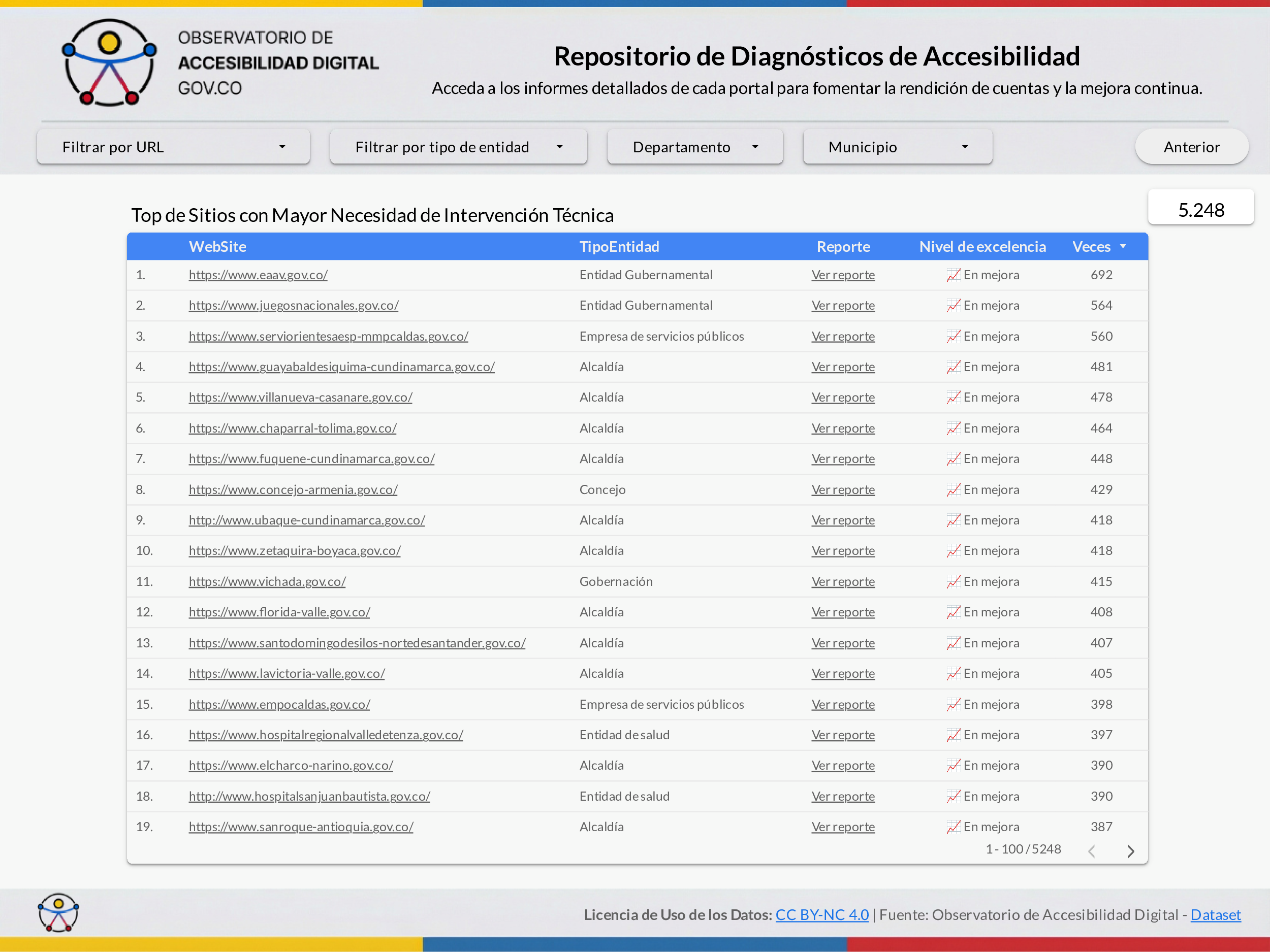
Task: Click the 1 - 100 / 5248 pagination text
Action: pyautogui.click(x=1023, y=849)
